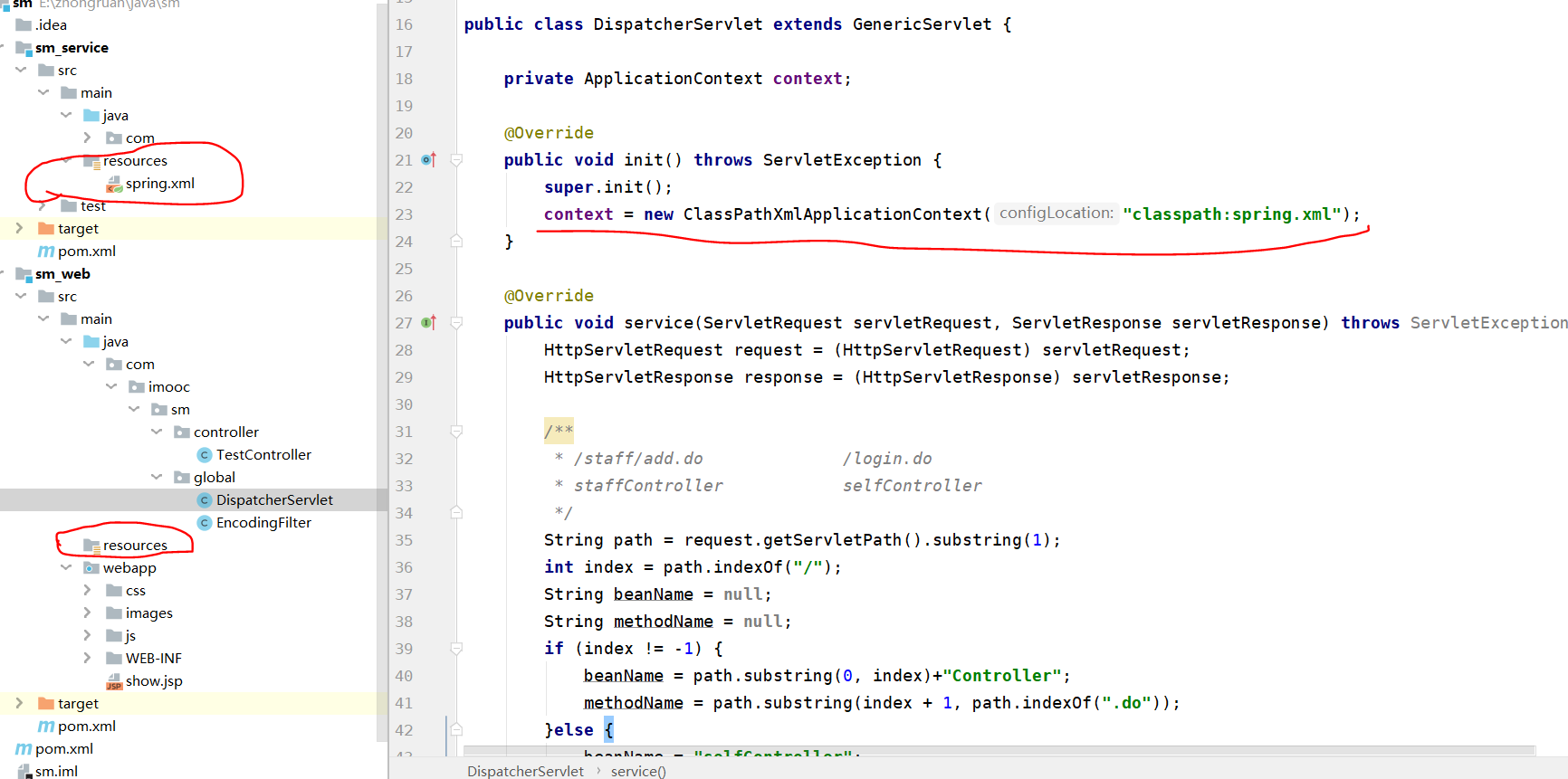Click the sm_service module folder icon

click(24, 47)
